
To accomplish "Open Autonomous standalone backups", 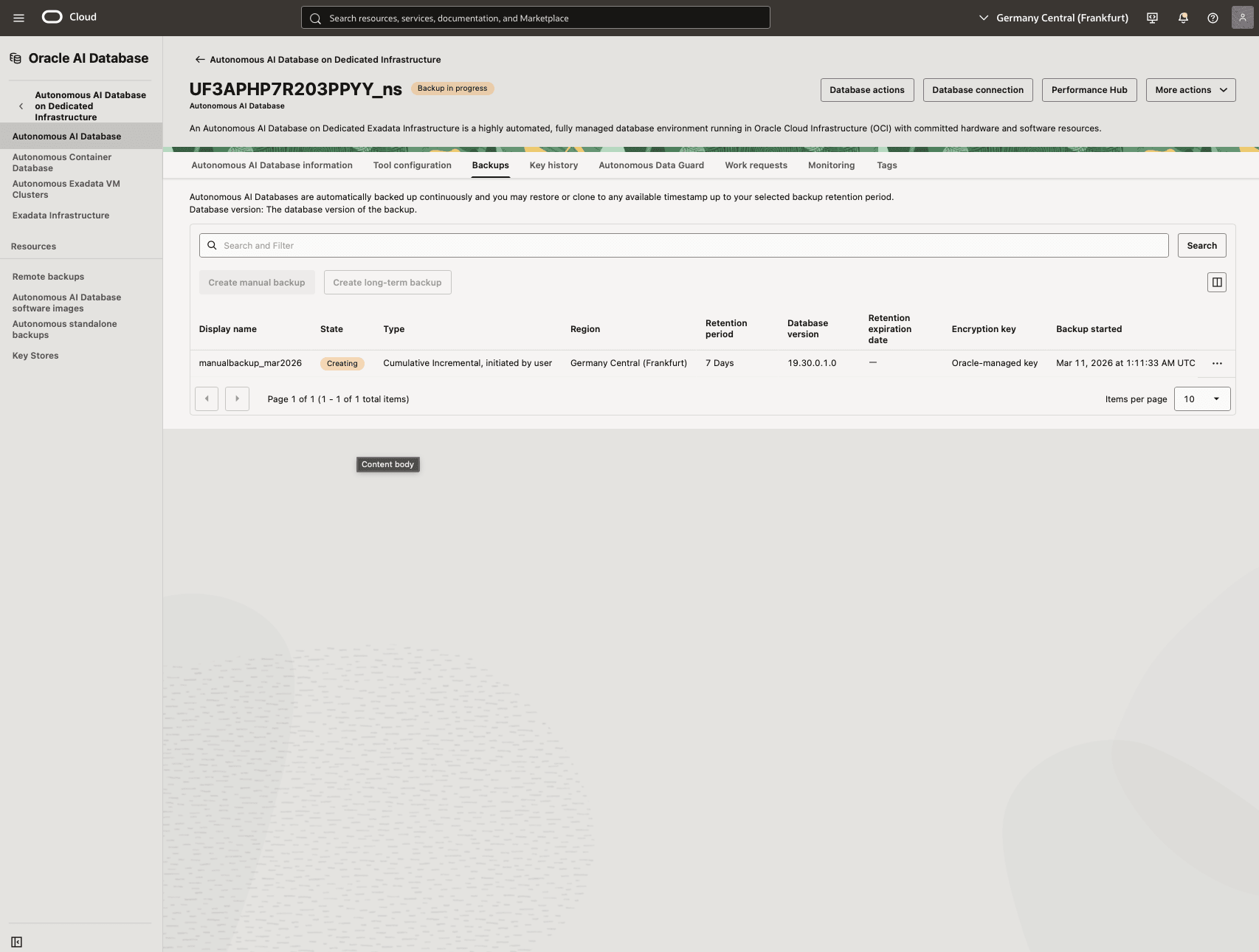I will [64, 329].
